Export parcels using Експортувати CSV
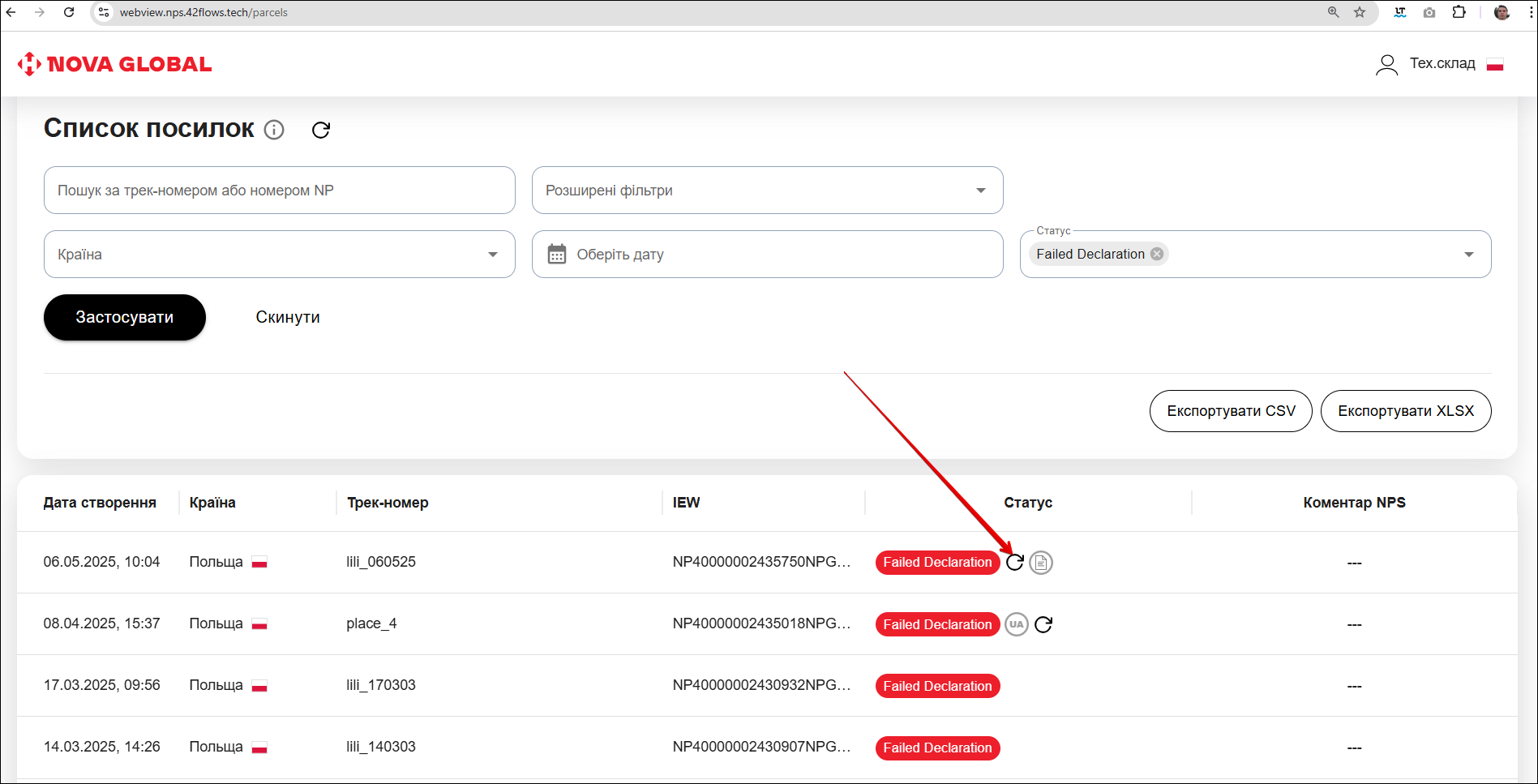 coord(1231,411)
